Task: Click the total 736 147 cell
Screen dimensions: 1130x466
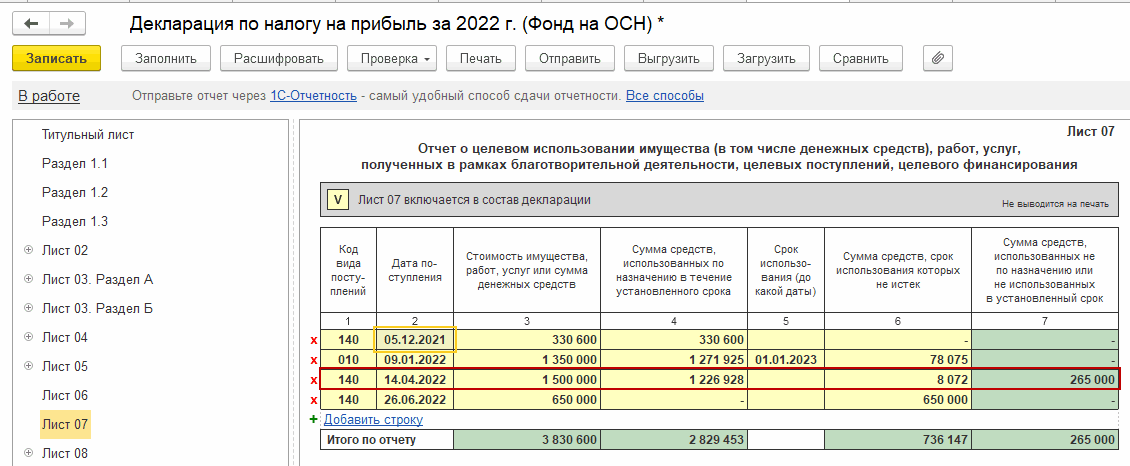Action: 898,439
